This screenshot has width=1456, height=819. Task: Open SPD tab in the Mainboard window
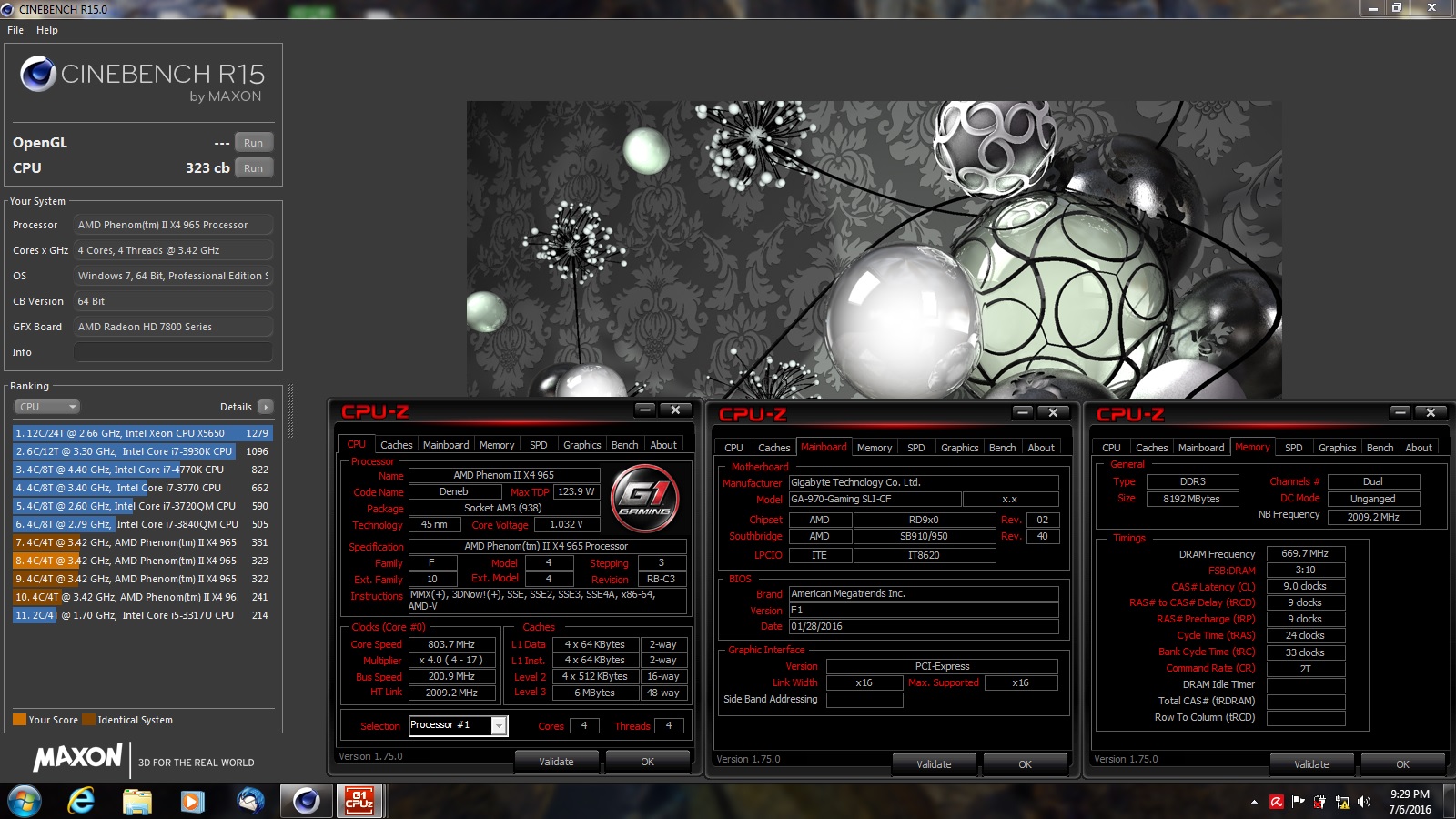(x=915, y=448)
